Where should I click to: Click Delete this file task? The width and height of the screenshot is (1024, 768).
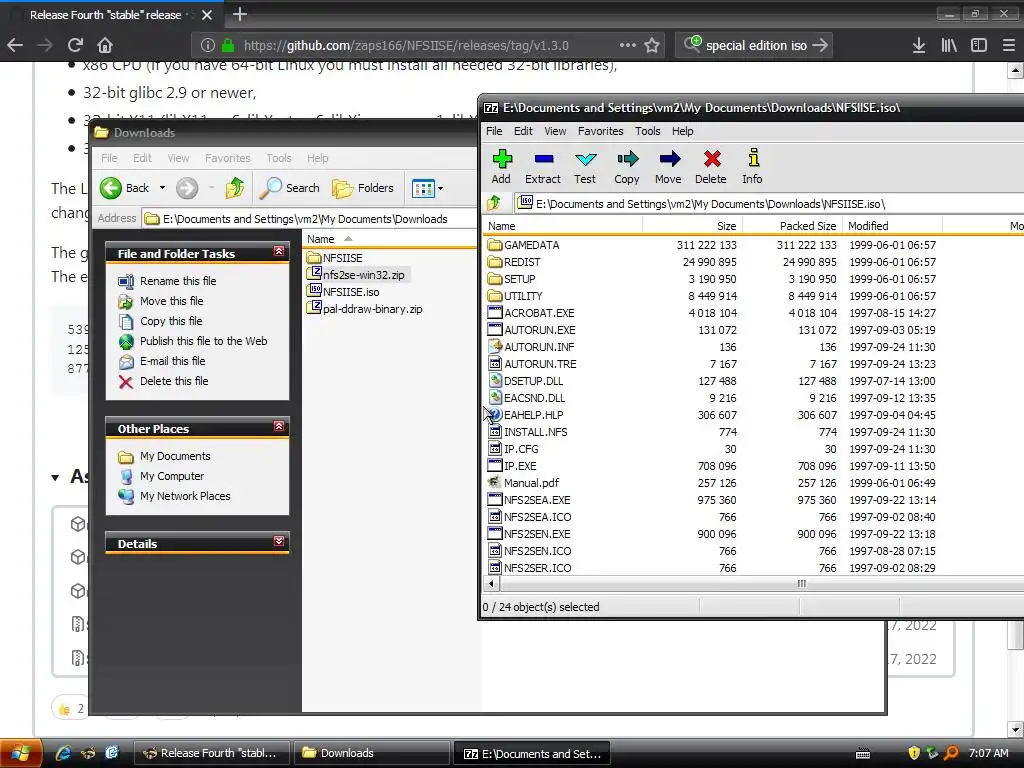(174, 381)
